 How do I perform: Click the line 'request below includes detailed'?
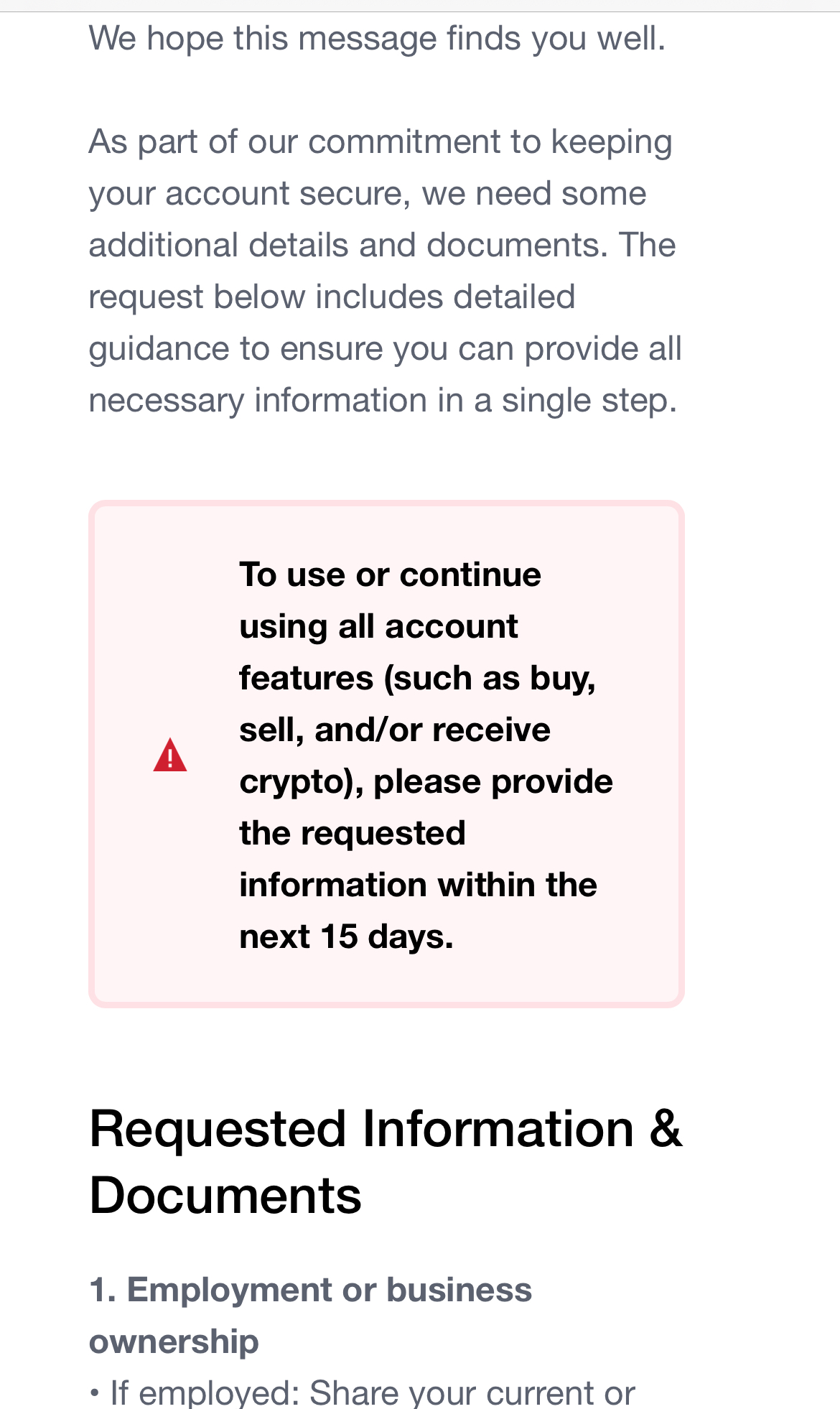[332, 297]
